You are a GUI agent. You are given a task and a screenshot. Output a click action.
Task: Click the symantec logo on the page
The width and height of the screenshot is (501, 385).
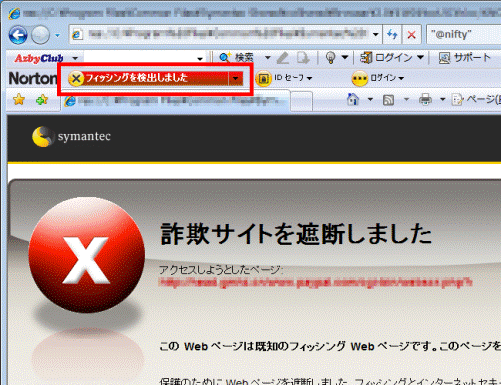click(71, 136)
